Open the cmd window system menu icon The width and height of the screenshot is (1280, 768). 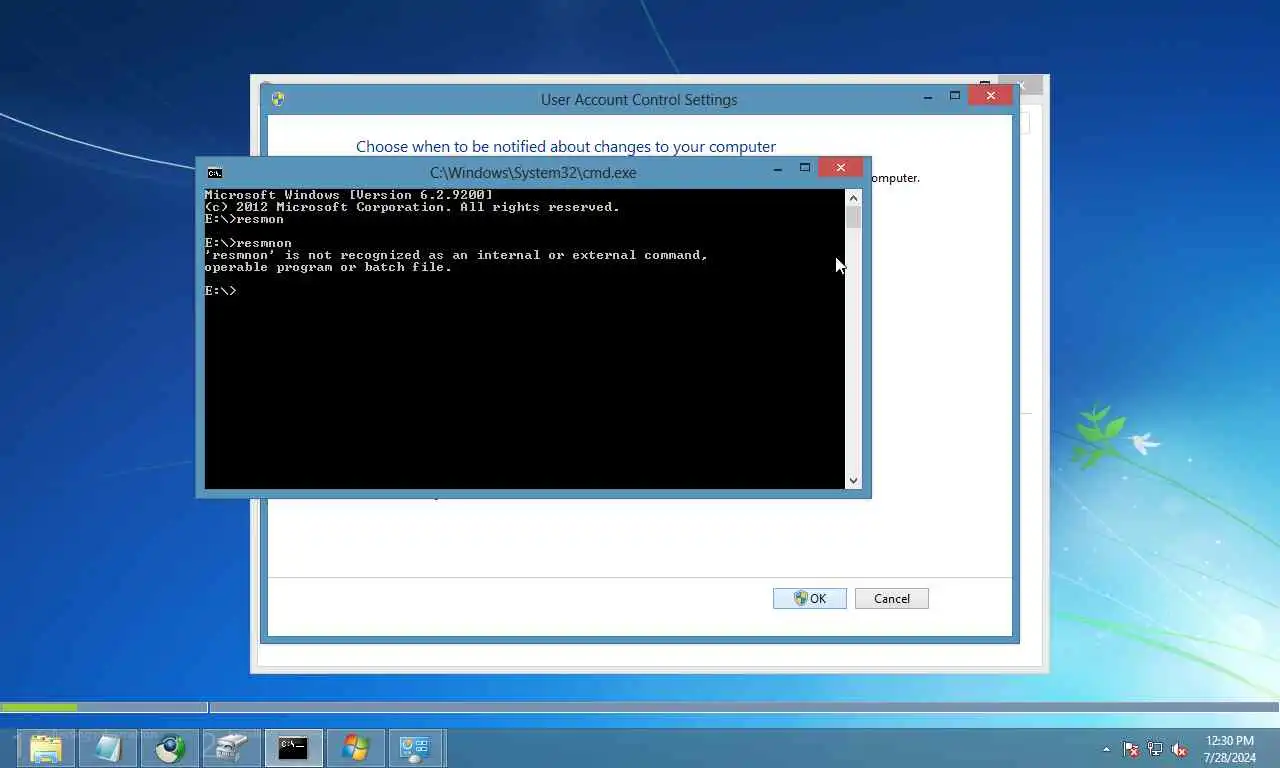click(214, 173)
